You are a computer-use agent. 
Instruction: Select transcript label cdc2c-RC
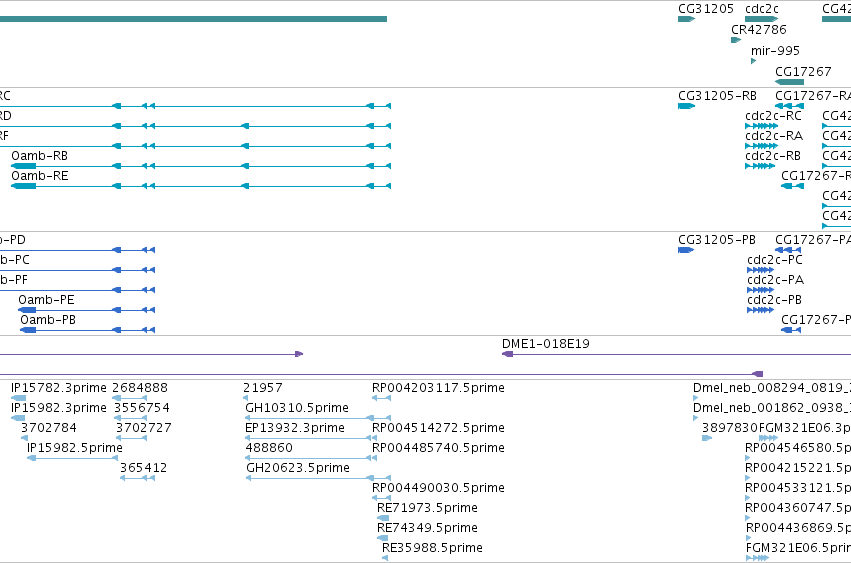tap(773, 116)
